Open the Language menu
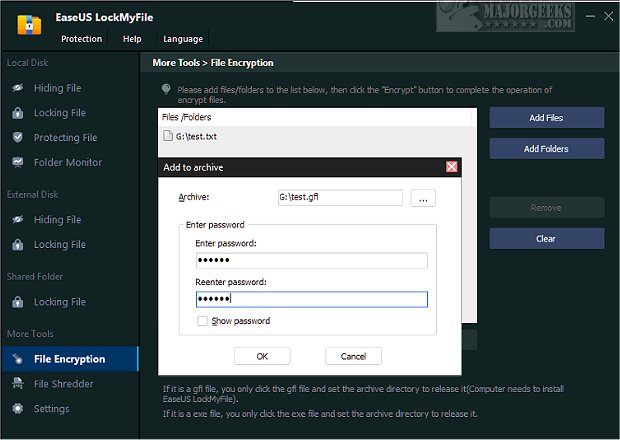 tap(183, 39)
